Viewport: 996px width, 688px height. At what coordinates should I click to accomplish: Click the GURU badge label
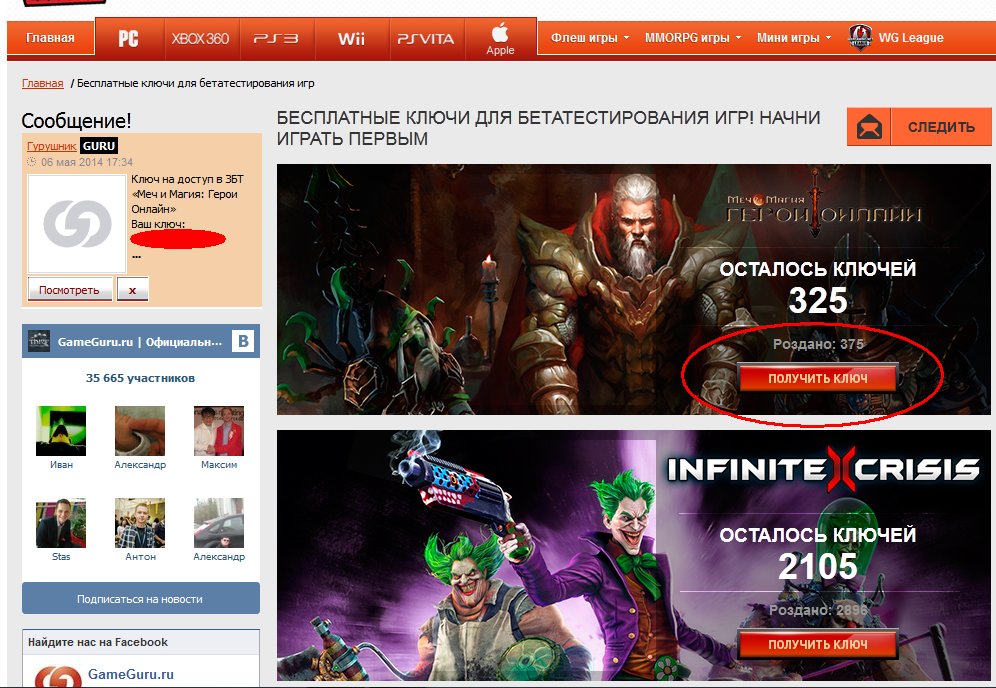(x=98, y=145)
